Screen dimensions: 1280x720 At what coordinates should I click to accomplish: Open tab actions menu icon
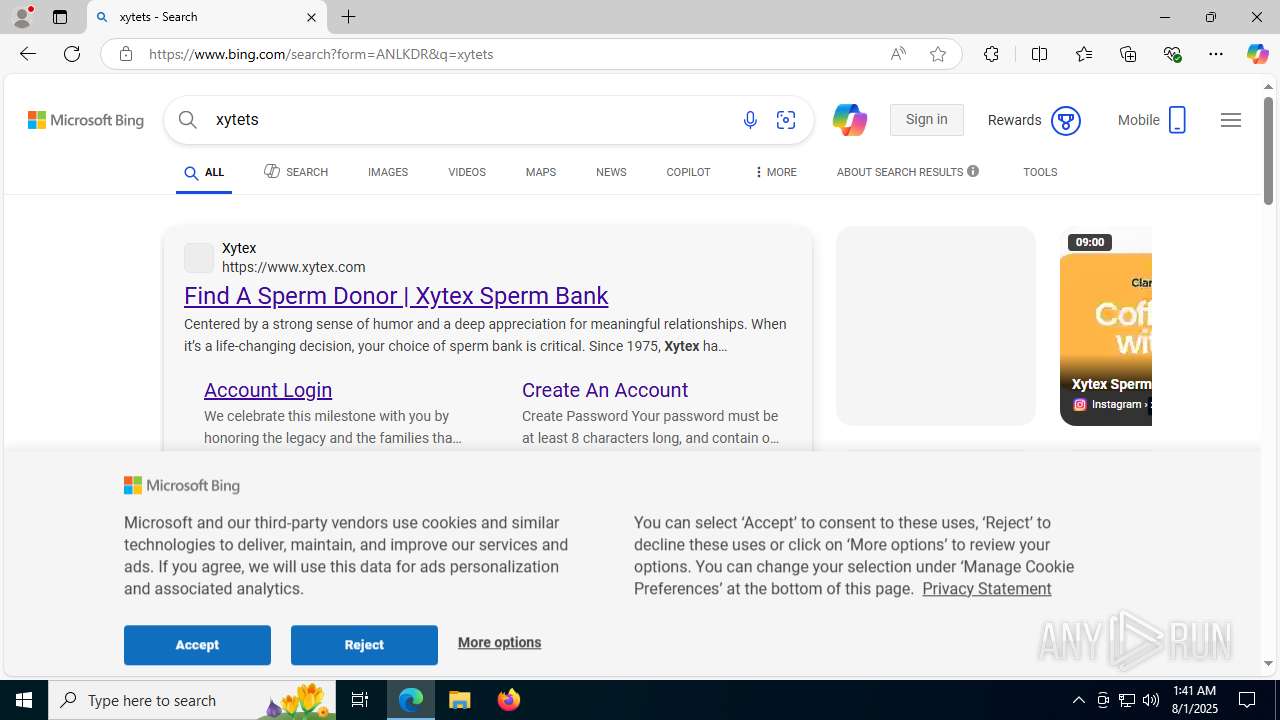coord(60,17)
